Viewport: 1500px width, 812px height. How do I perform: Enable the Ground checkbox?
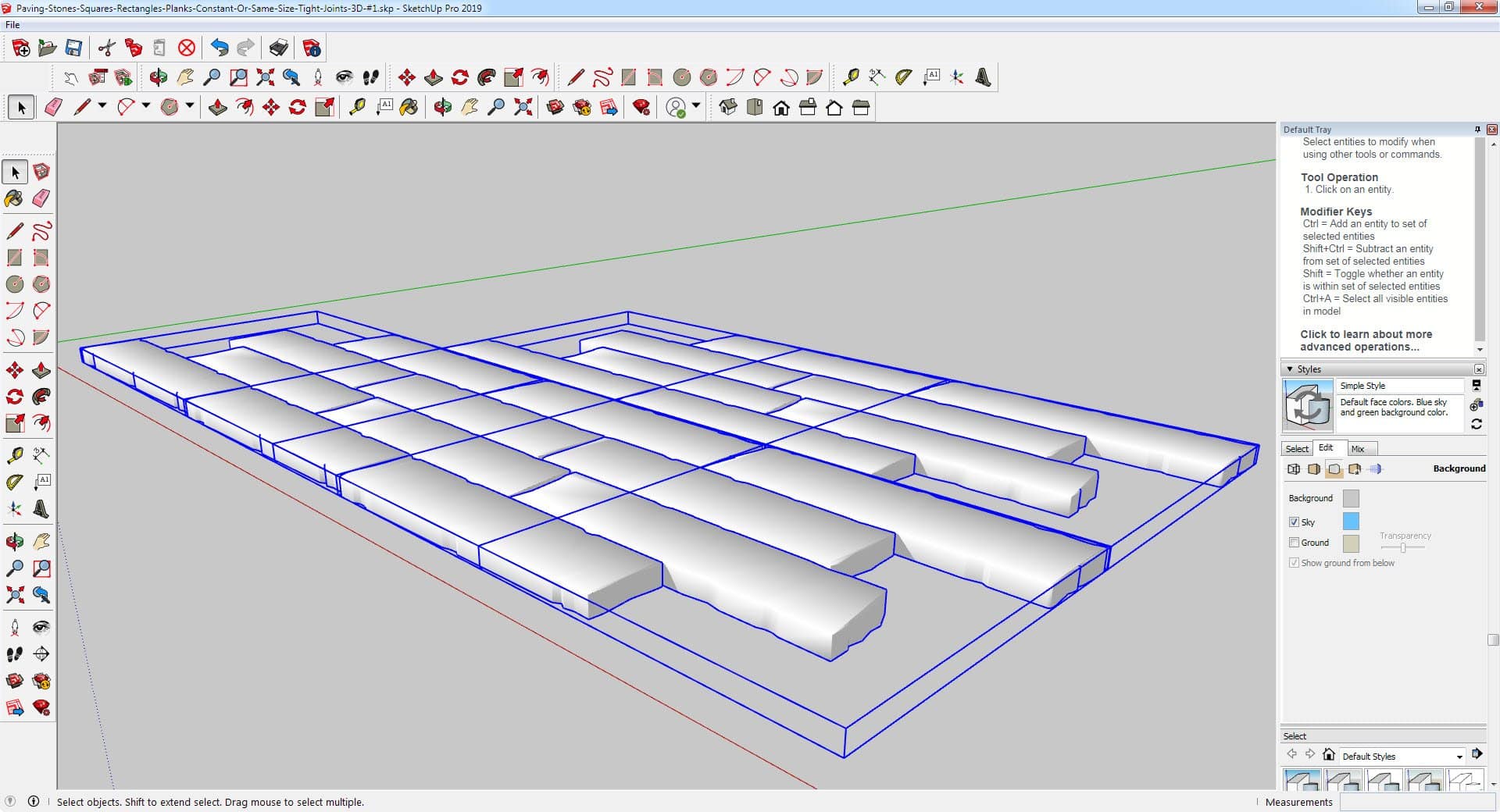(x=1294, y=542)
